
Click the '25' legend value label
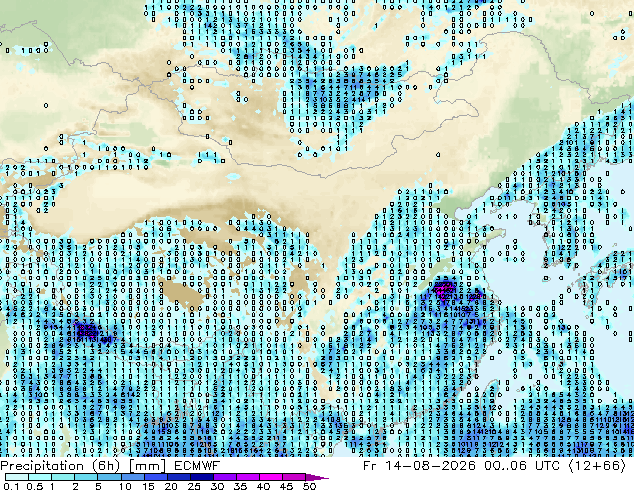[x=194, y=486]
